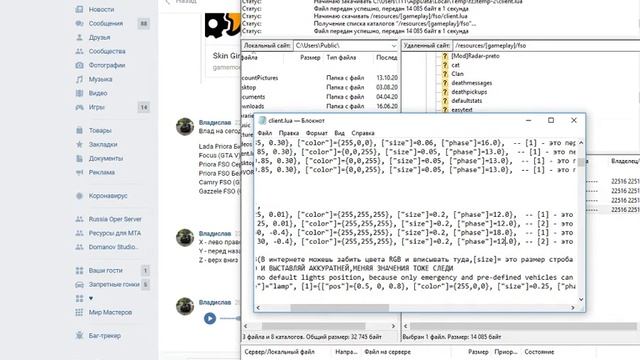640x360 pixels.
Task: Open the Новости icon in VK sidebar
Action: pyautogui.click(x=80, y=9)
